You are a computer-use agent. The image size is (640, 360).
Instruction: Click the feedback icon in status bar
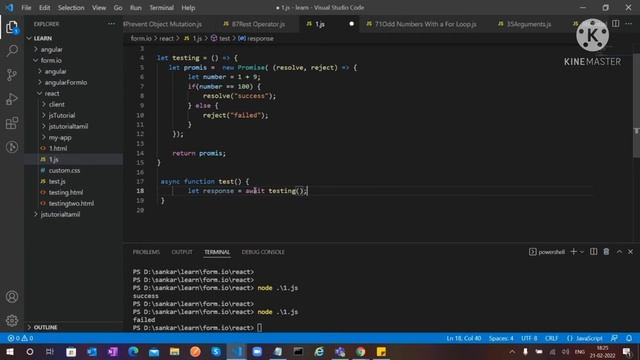pos(614,338)
